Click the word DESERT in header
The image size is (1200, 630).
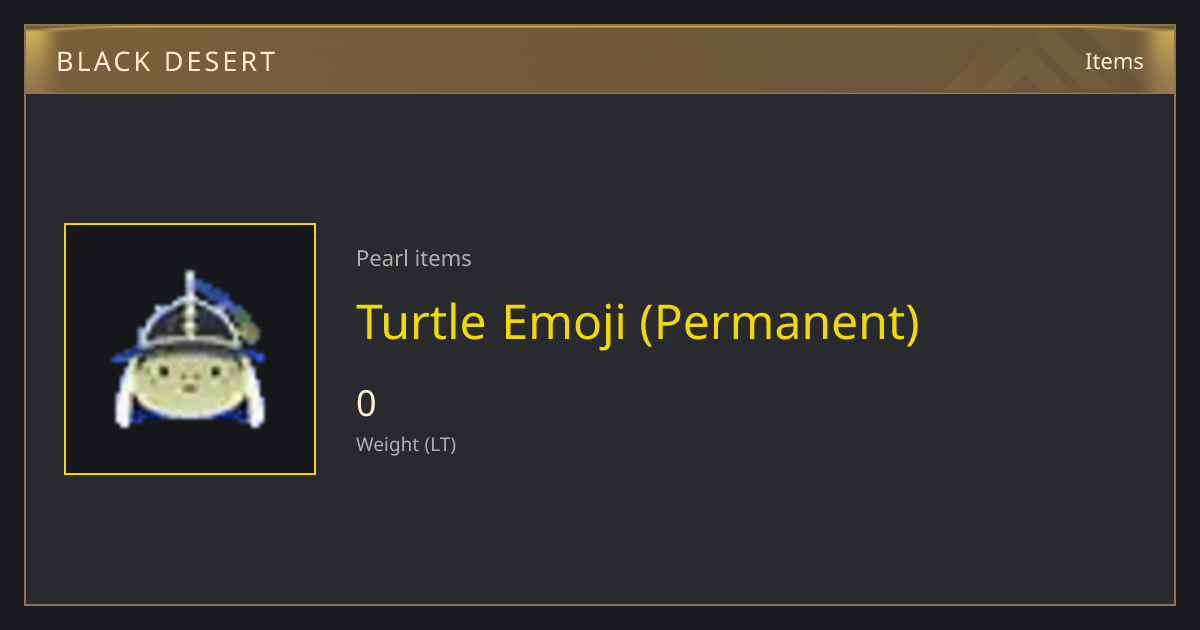tap(221, 62)
